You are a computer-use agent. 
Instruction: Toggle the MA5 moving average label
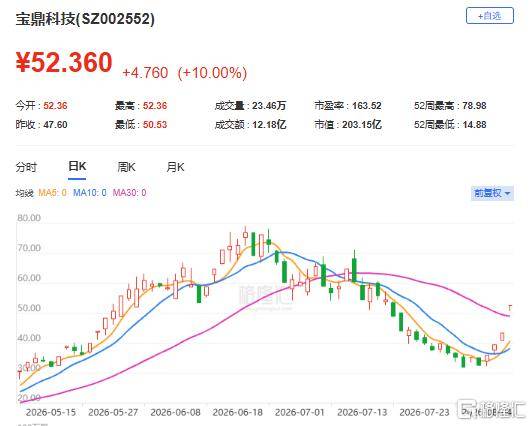pyautogui.click(x=52, y=193)
